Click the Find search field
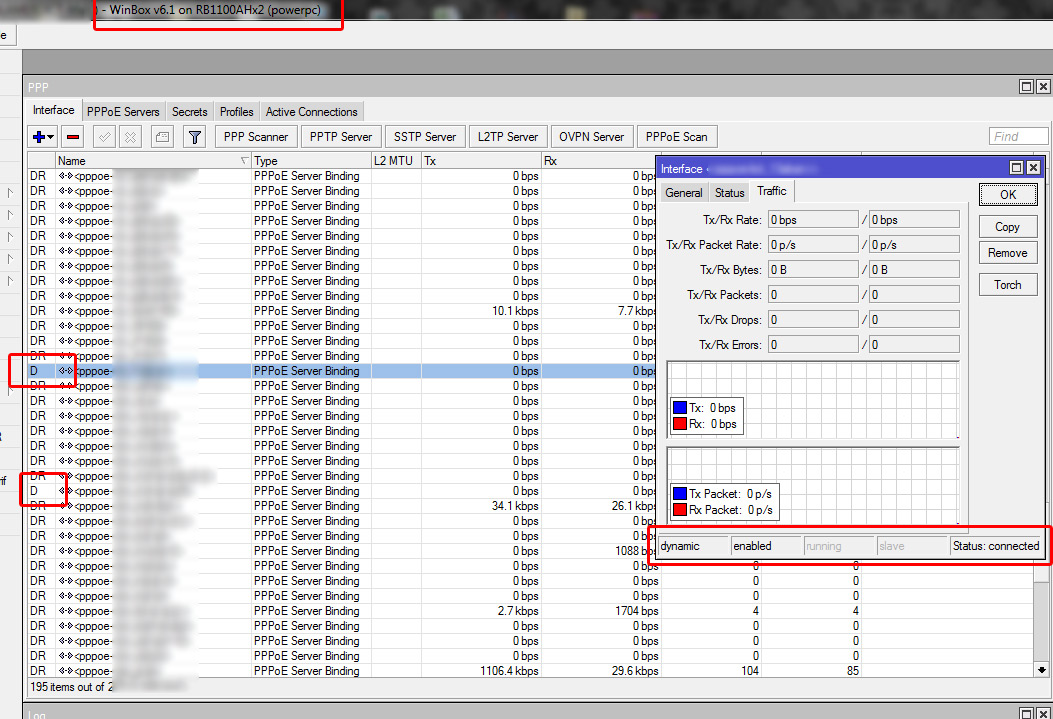This screenshot has width=1053, height=719. click(x=1018, y=137)
